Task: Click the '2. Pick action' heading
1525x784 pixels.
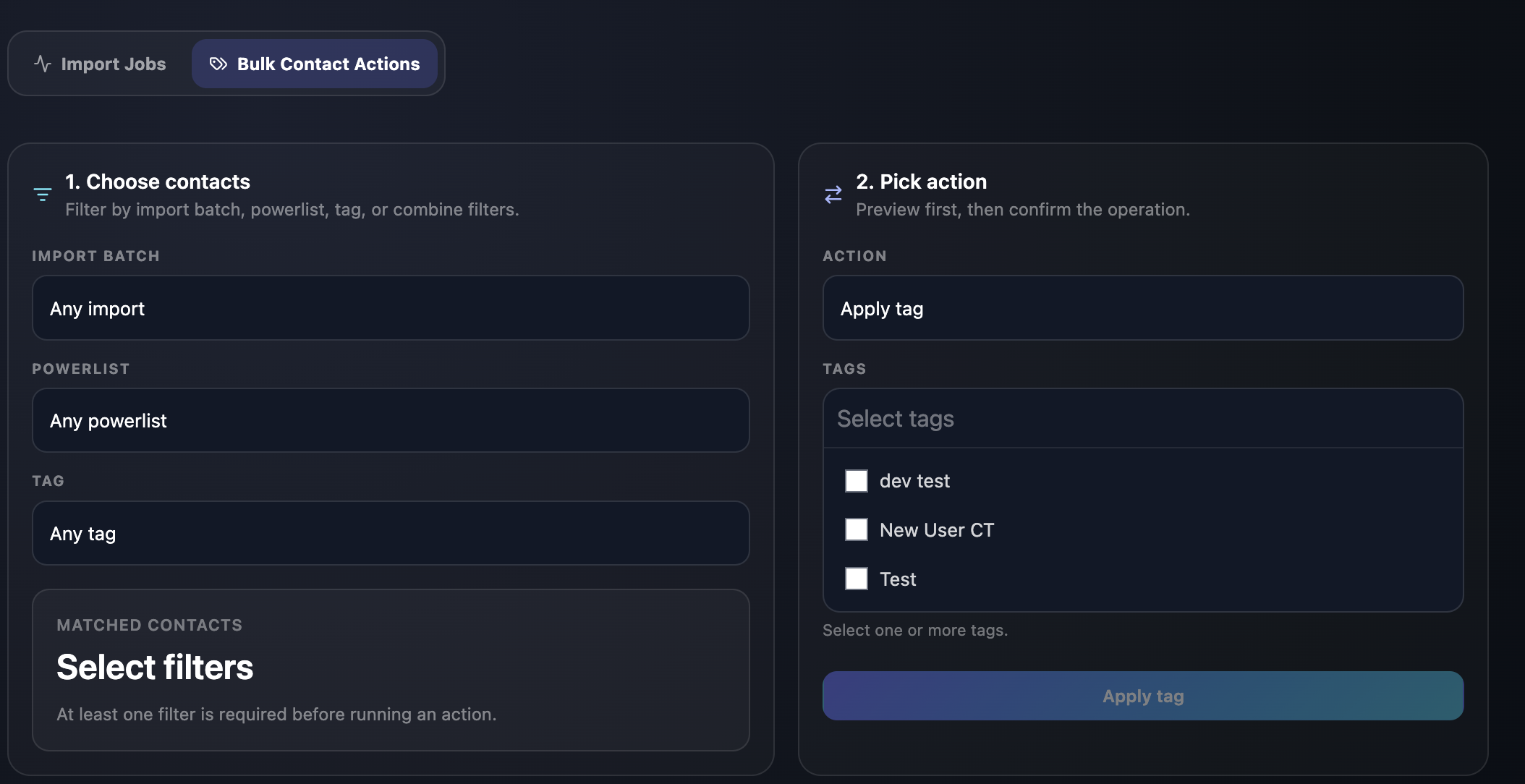Action: coord(921,182)
